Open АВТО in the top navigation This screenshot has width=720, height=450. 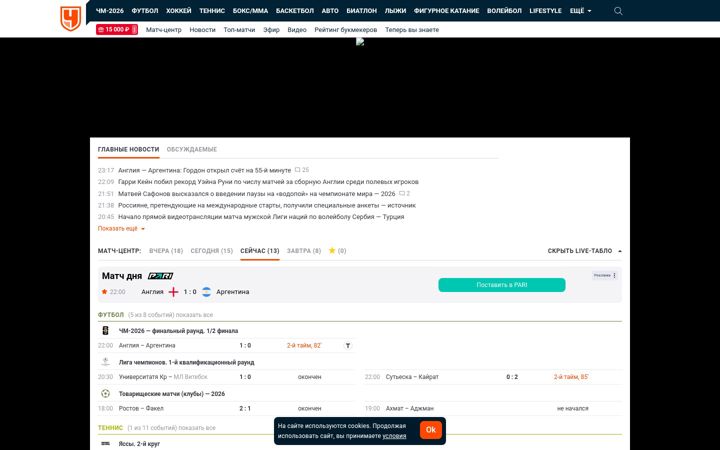coord(330,11)
